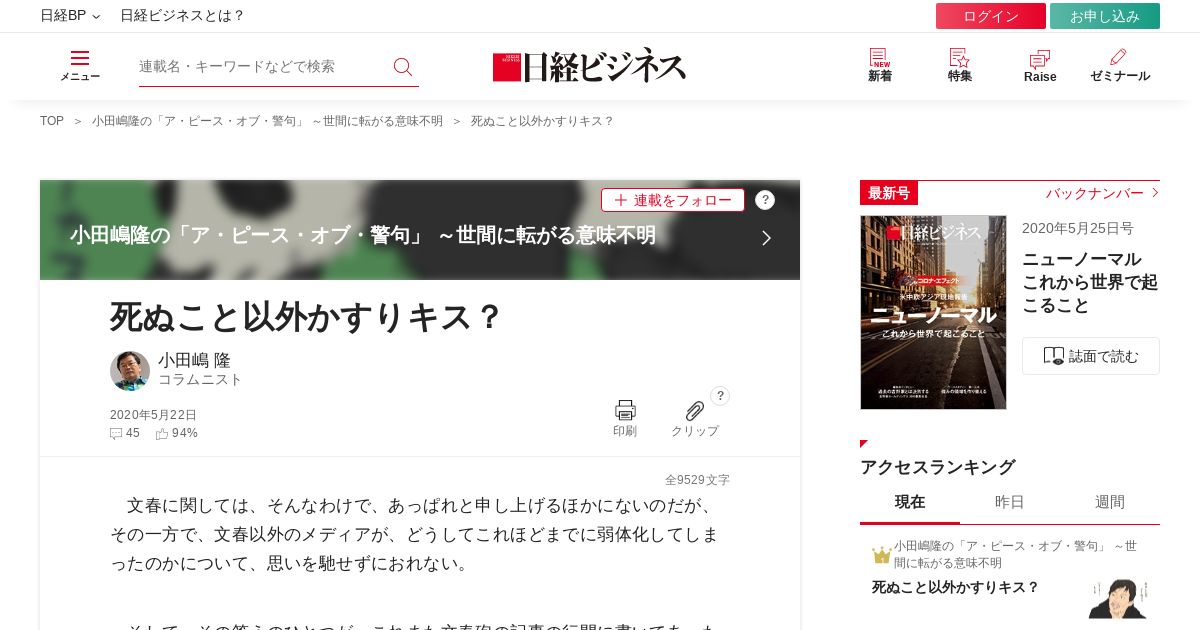Screen dimensions: 1200x630
Task: Switch to 週間 ranking tab
Action: pyautogui.click(x=1110, y=502)
